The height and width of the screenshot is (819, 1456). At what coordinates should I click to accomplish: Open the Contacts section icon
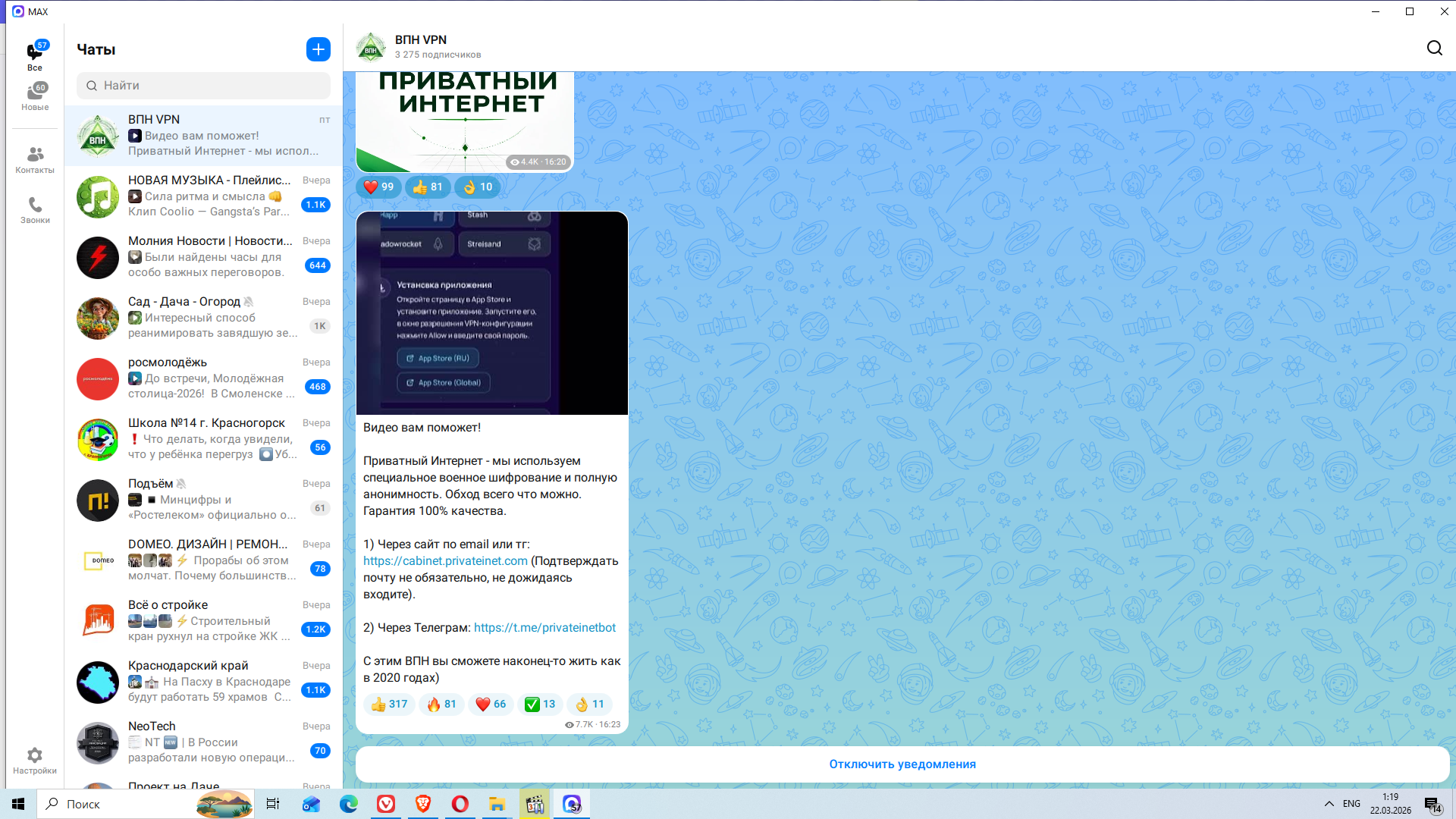click(x=35, y=155)
